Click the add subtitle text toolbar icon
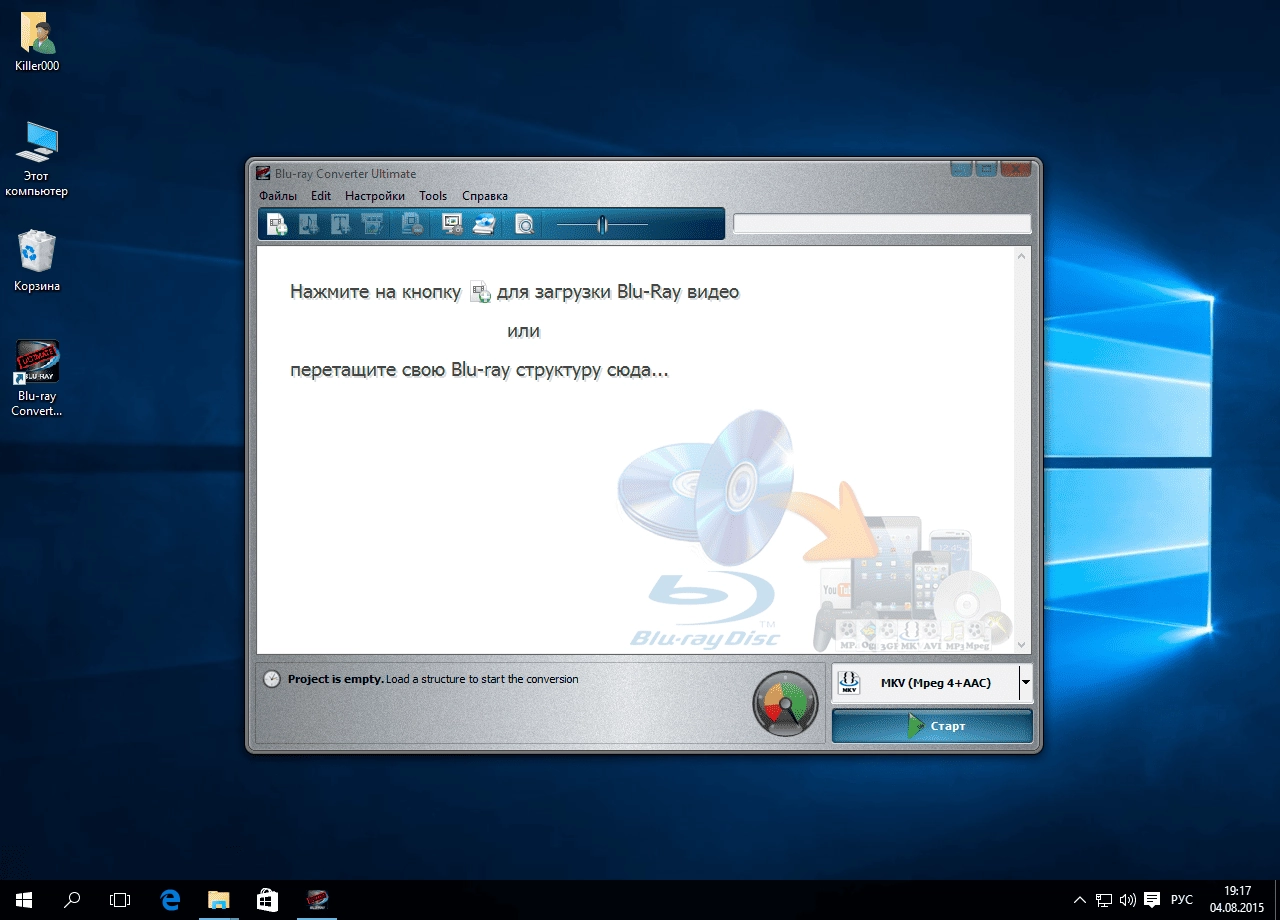The width and height of the screenshot is (1280, 920). pyautogui.click(x=341, y=224)
